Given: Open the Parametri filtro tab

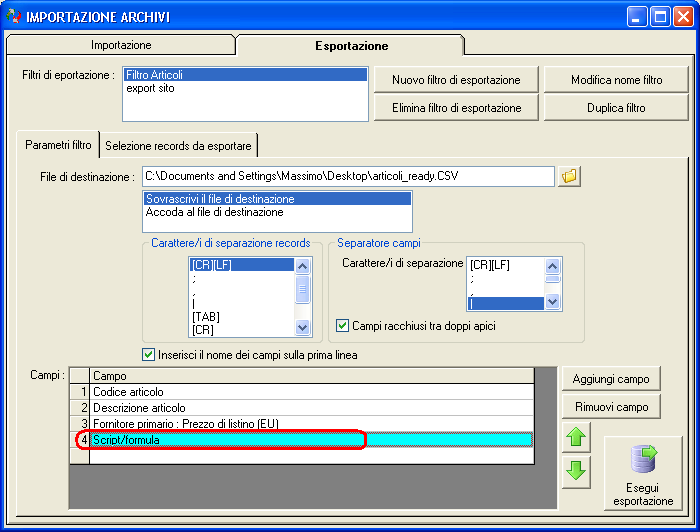Looking at the screenshot, I should pyautogui.click(x=58, y=145).
